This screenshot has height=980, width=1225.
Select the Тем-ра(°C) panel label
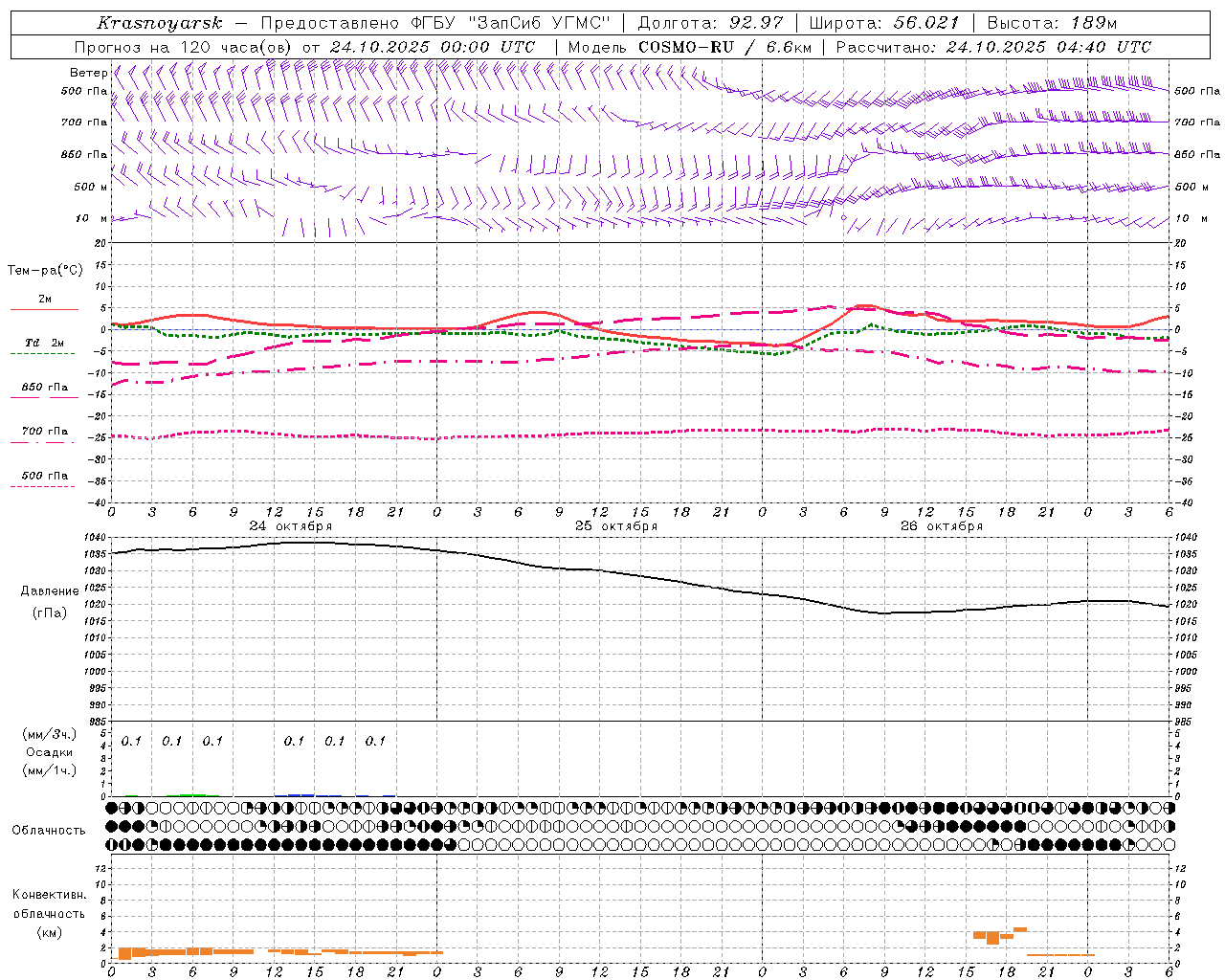(45, 271)
